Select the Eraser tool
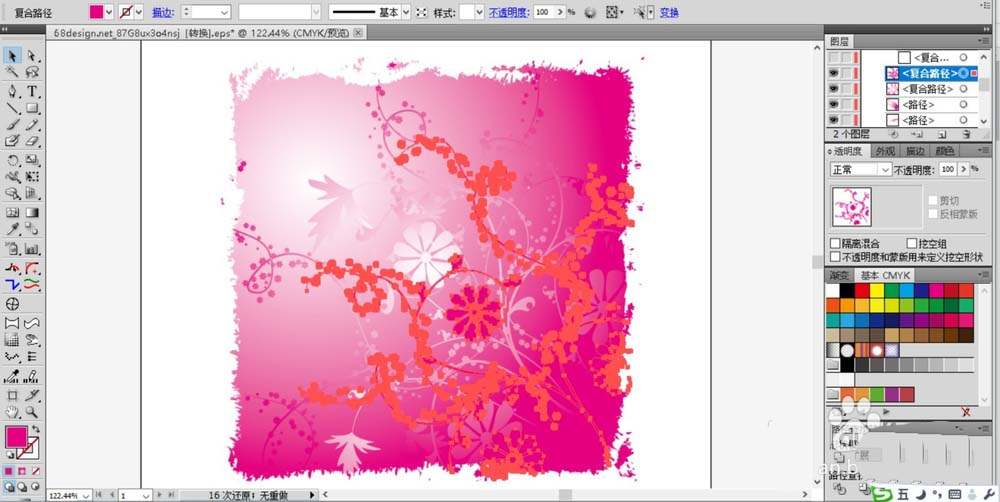 coord(32,142)
